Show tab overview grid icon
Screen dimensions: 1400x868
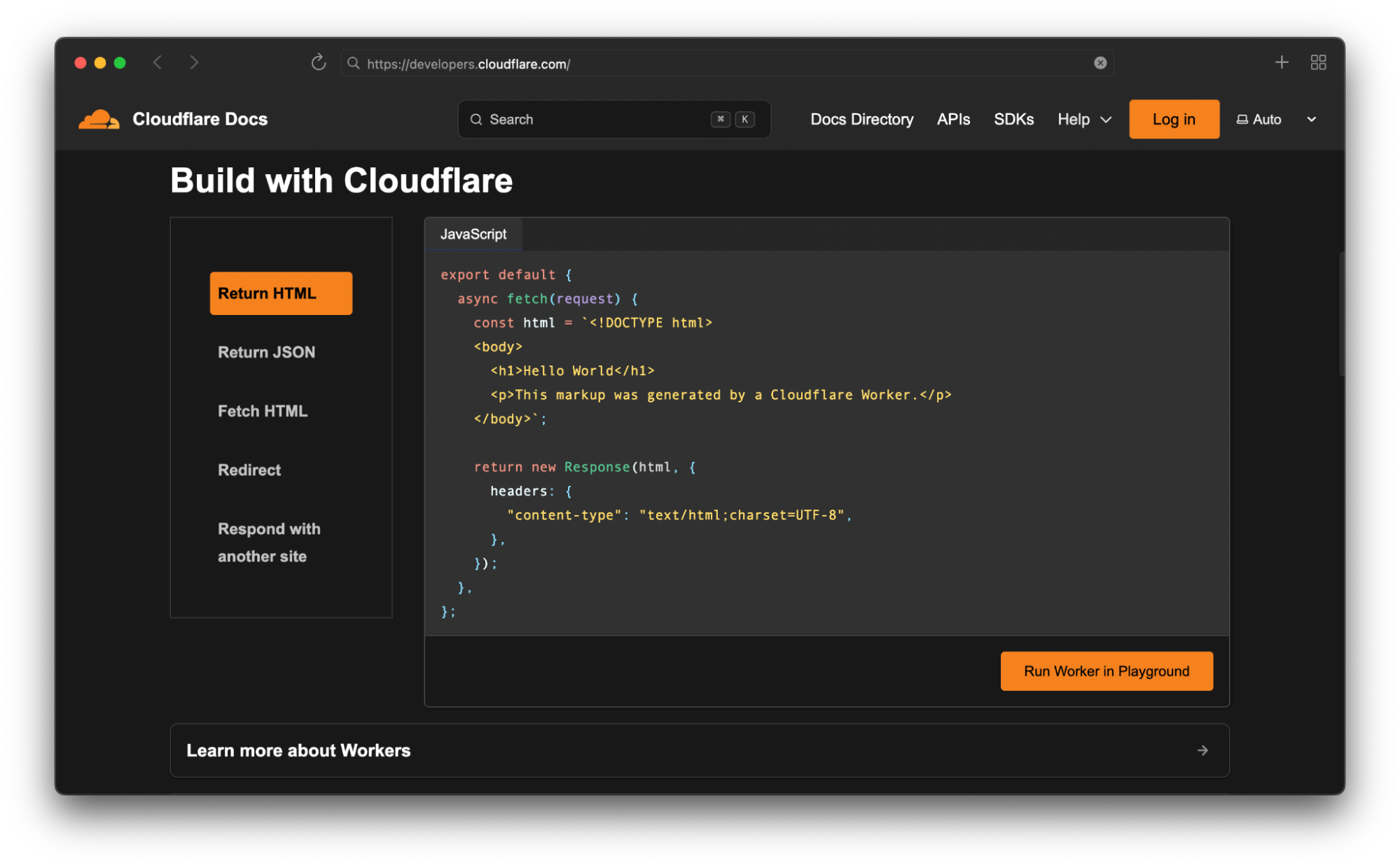point(1318,63)
